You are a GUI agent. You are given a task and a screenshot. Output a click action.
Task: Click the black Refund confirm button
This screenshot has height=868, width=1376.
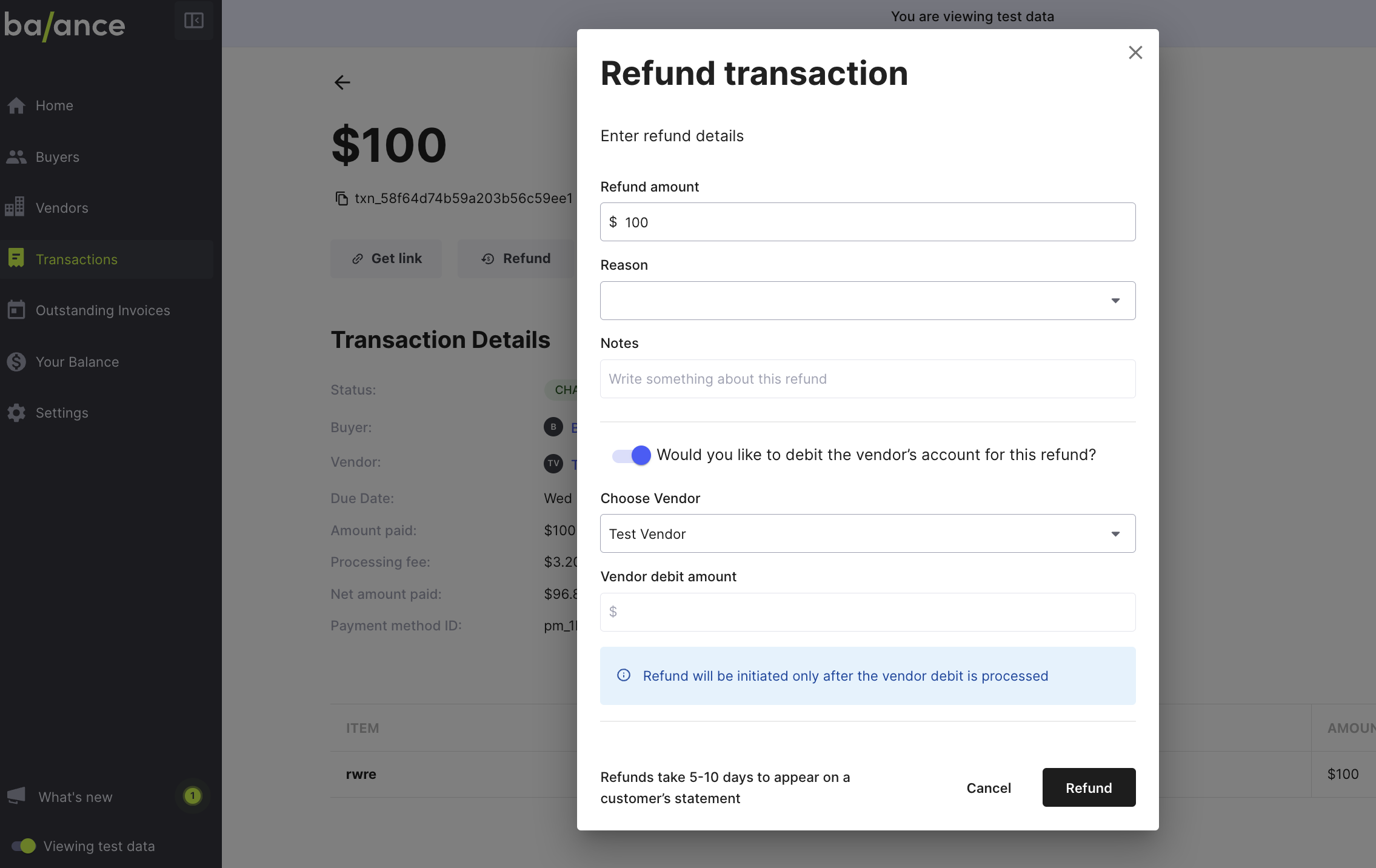(x=1089, y=787)
